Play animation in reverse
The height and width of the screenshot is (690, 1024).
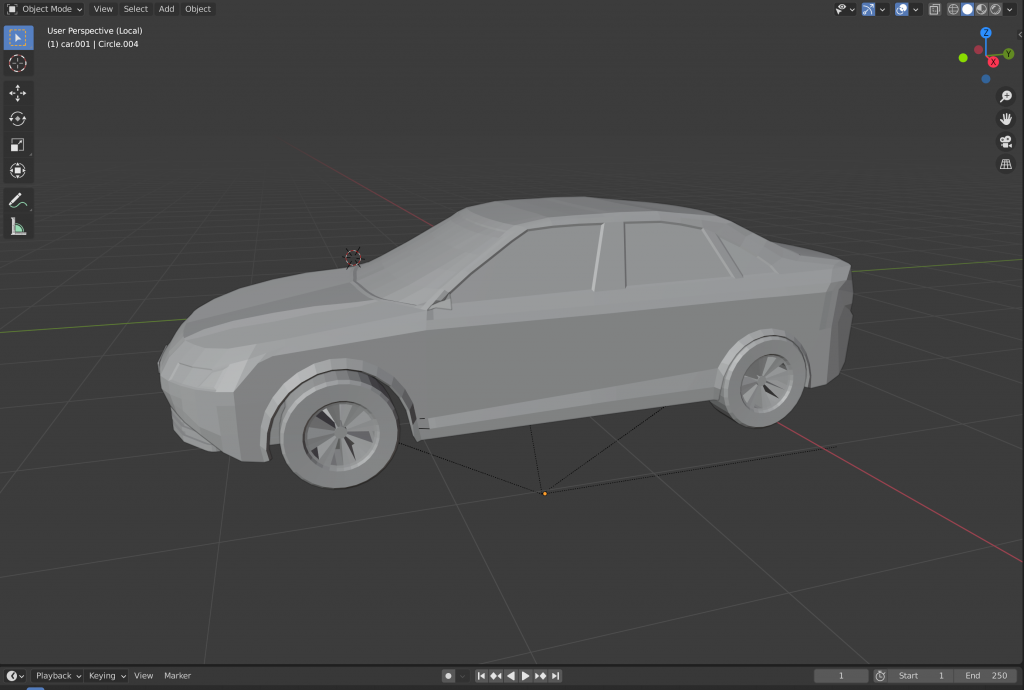coord(511,676)
